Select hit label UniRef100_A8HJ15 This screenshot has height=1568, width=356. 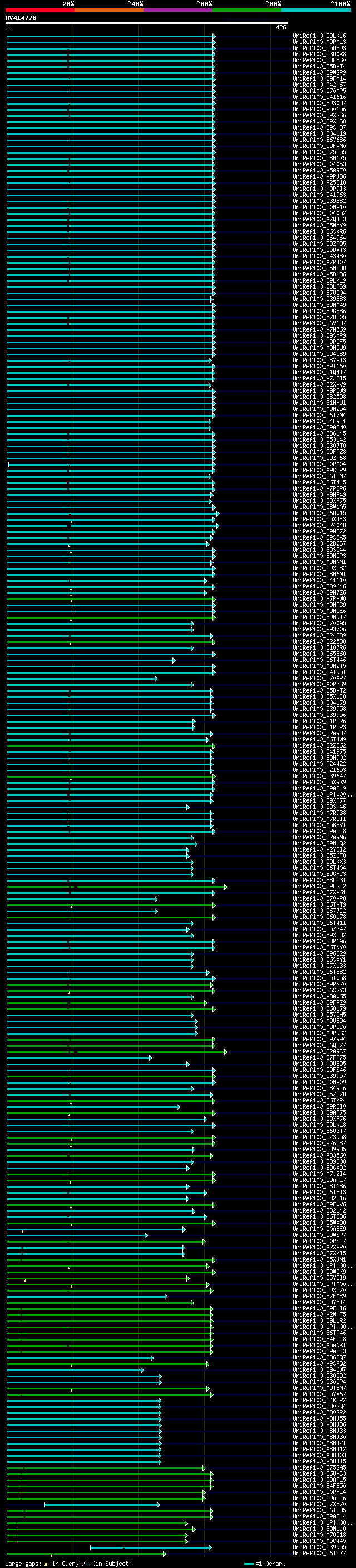pos(319,1461)
